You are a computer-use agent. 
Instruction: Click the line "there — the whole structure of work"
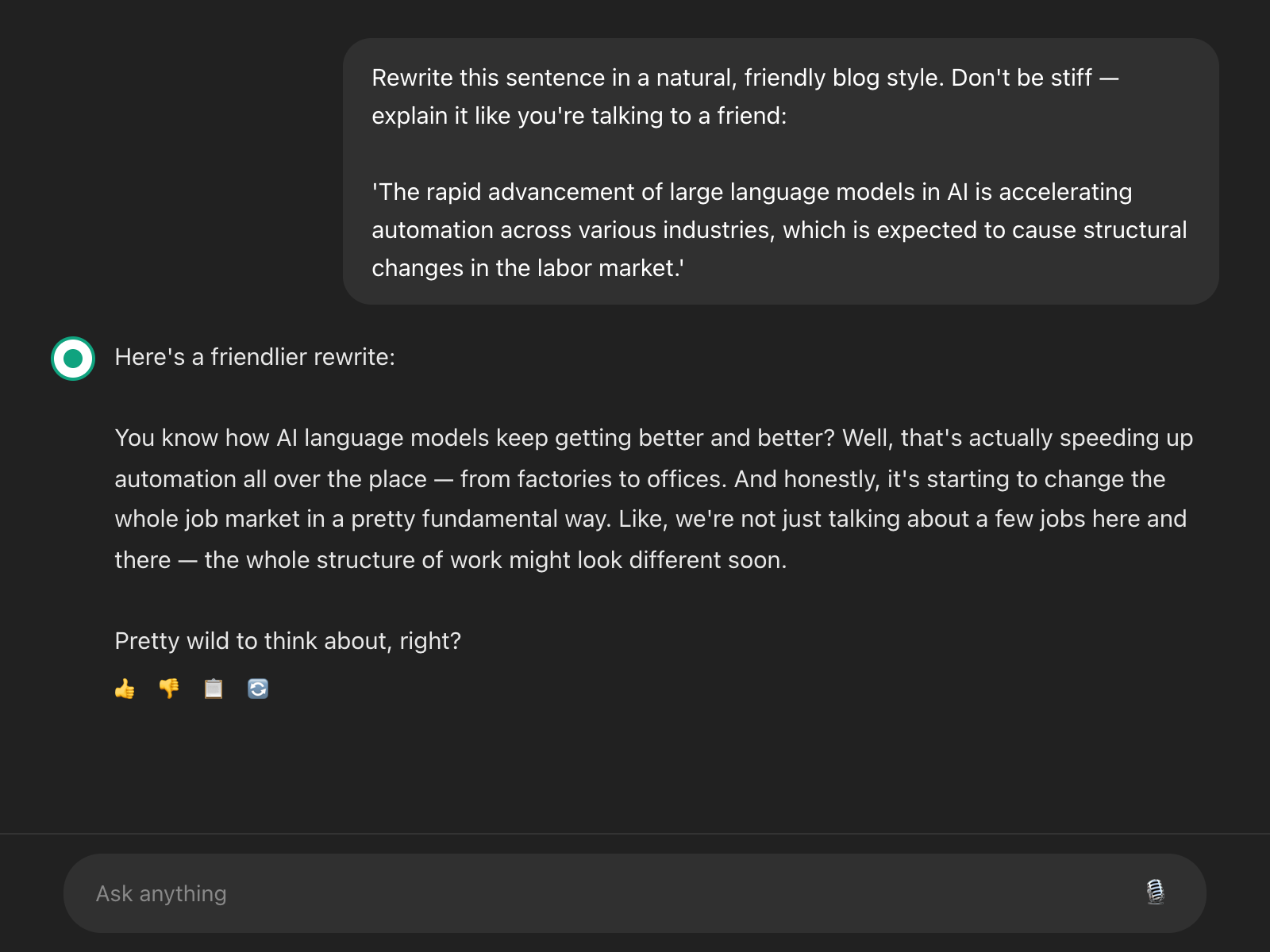[x=450, y=560]
